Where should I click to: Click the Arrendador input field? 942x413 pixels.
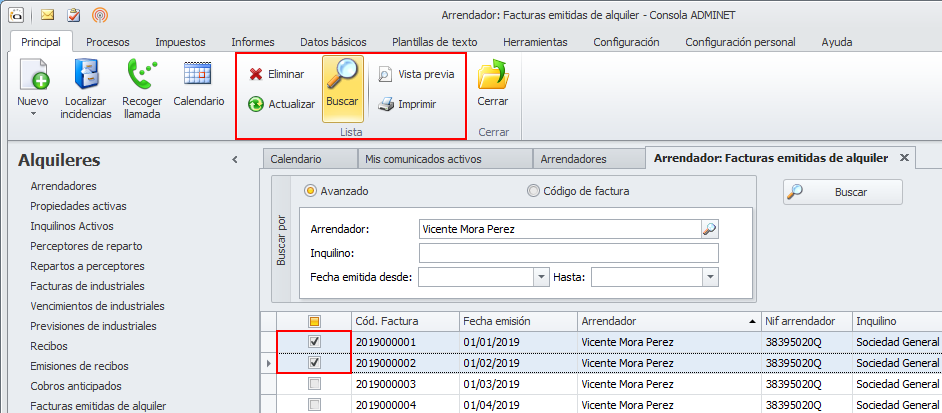[560, 229]
